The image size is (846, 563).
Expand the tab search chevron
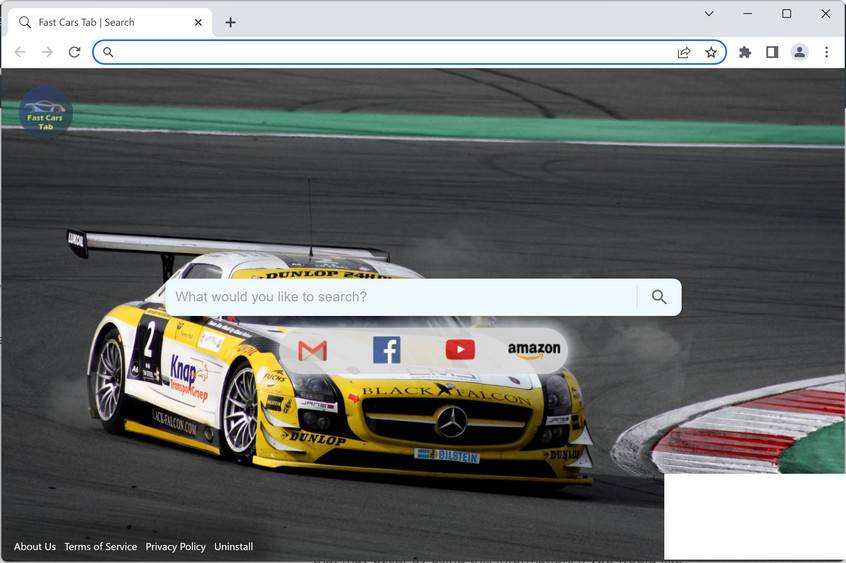(709, 13)
